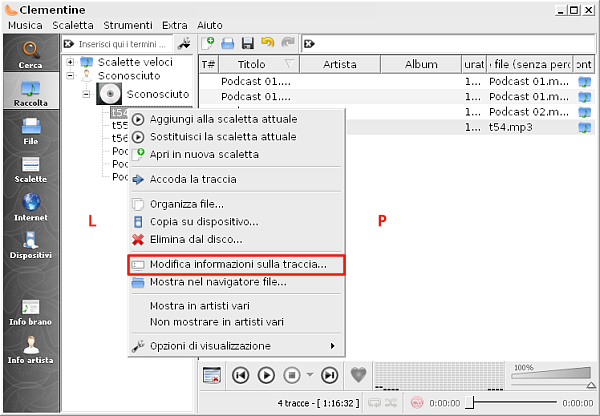Open the Internet sidebar section
This screenshot has height=416, width=600.
point(30,205)
